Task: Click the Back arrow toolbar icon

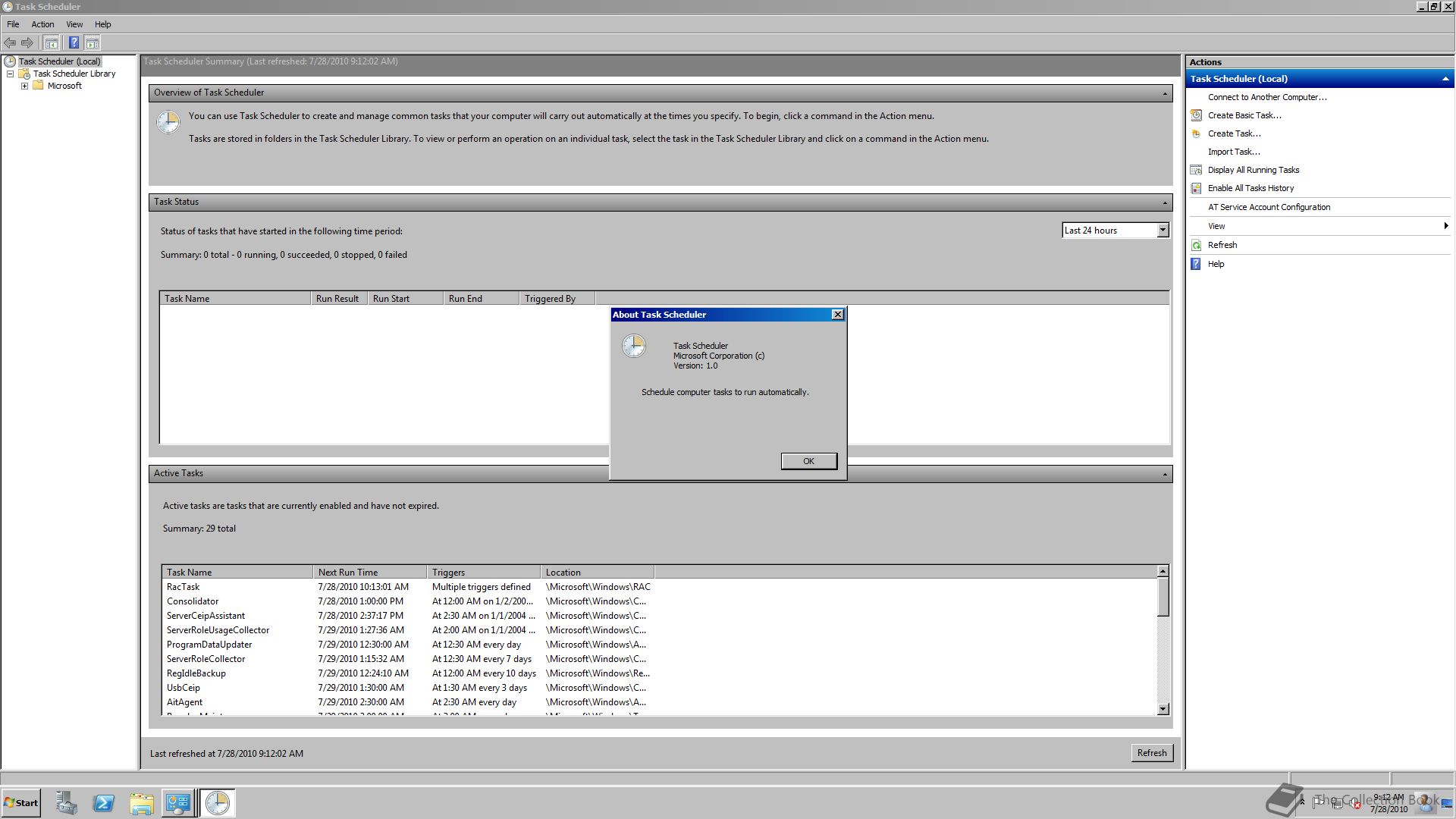Action: point(10,43)
